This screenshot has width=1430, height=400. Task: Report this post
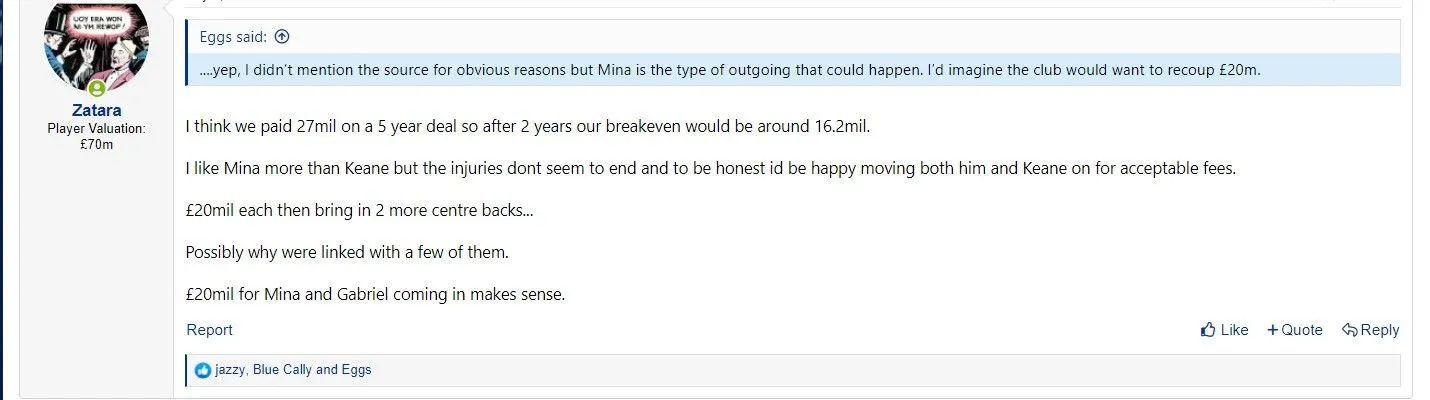tap(209, 330)
